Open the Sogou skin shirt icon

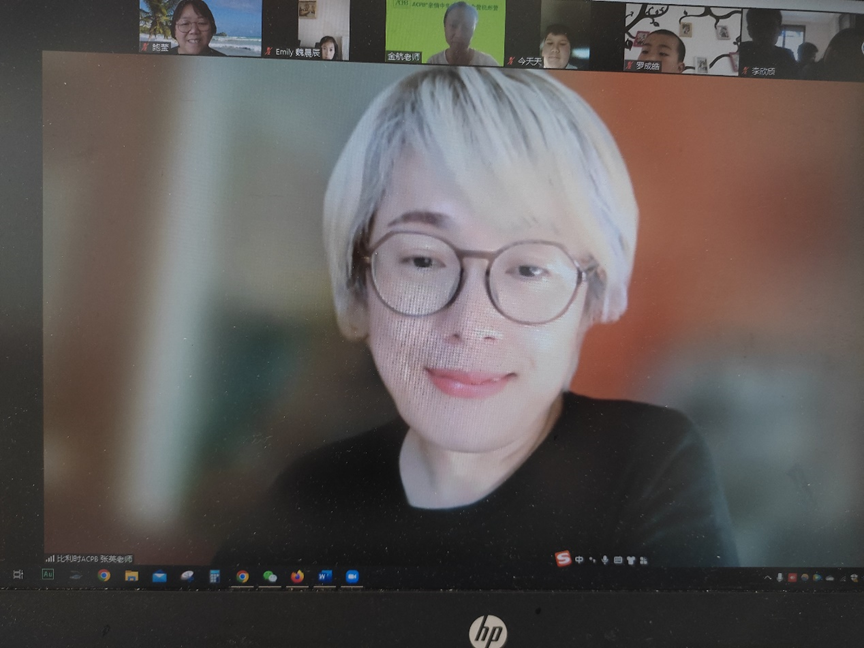click(631, 560)
